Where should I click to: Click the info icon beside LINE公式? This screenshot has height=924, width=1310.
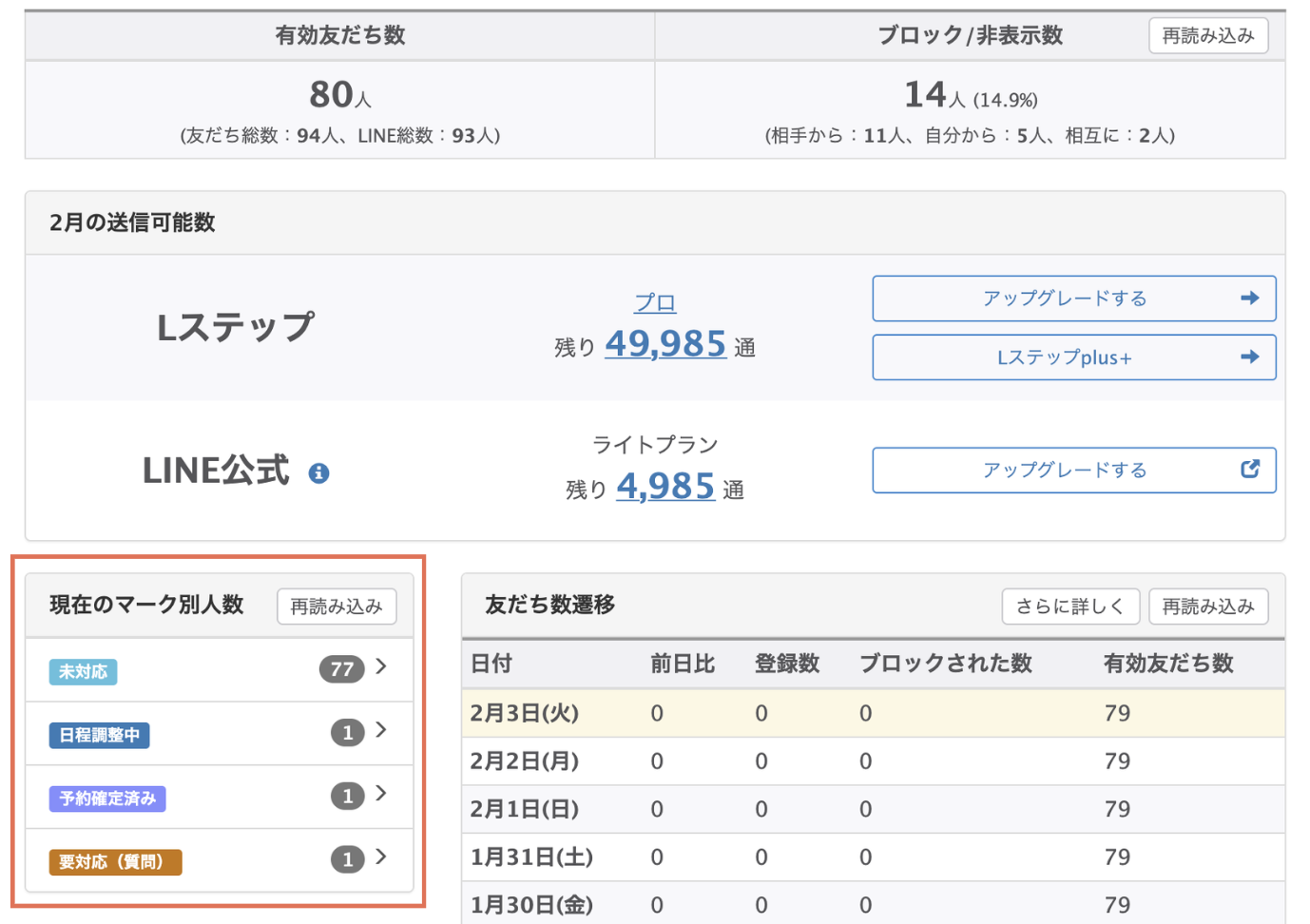click(318, 472)
